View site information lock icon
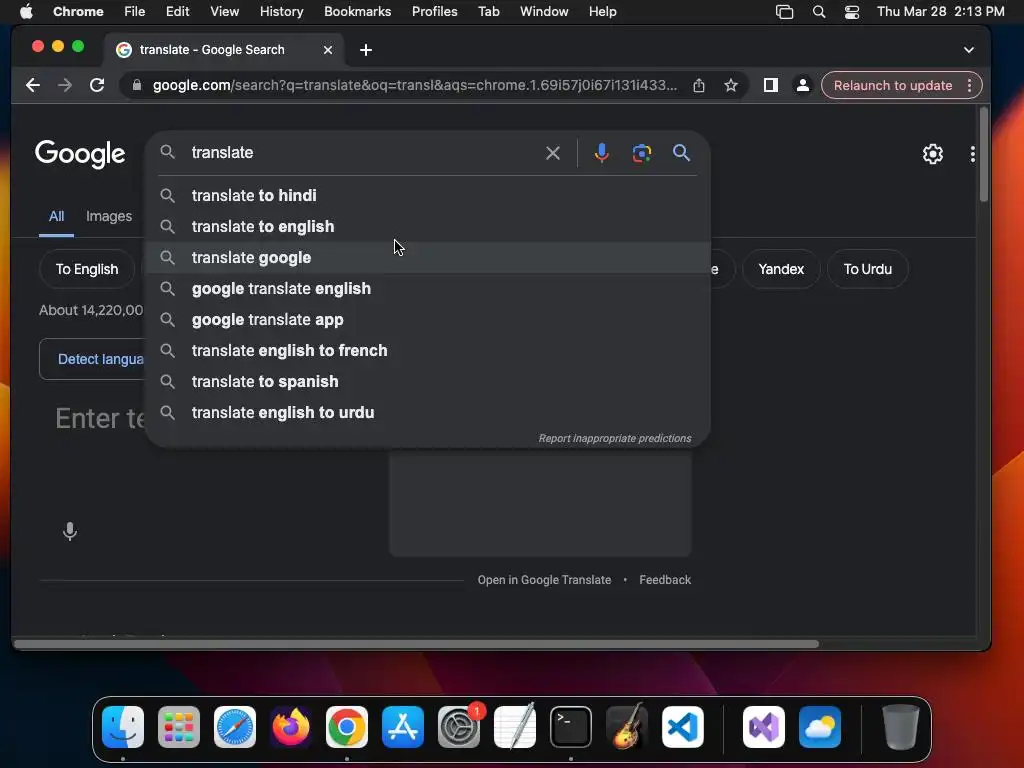Viewport: 1024px width, 768px height. (136, 85)
